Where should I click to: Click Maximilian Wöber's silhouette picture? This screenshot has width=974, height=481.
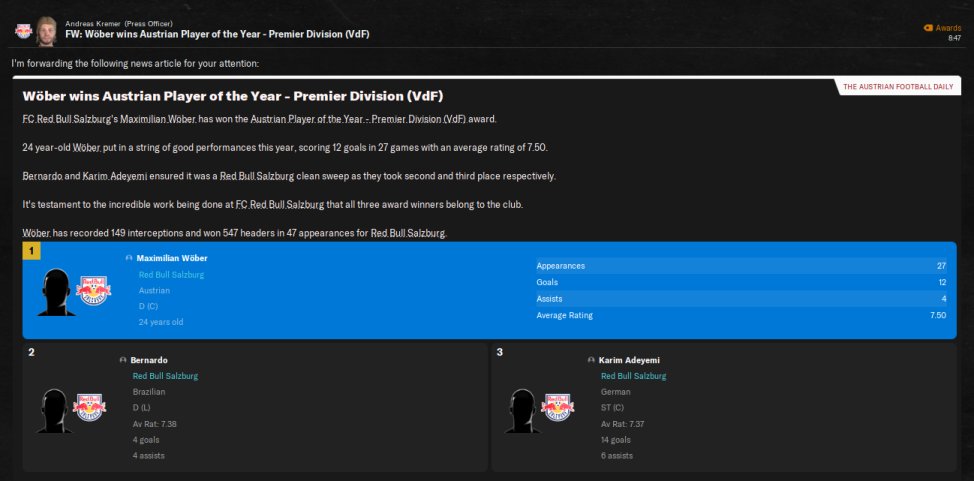pyautogui.click(x=57, y=292)
